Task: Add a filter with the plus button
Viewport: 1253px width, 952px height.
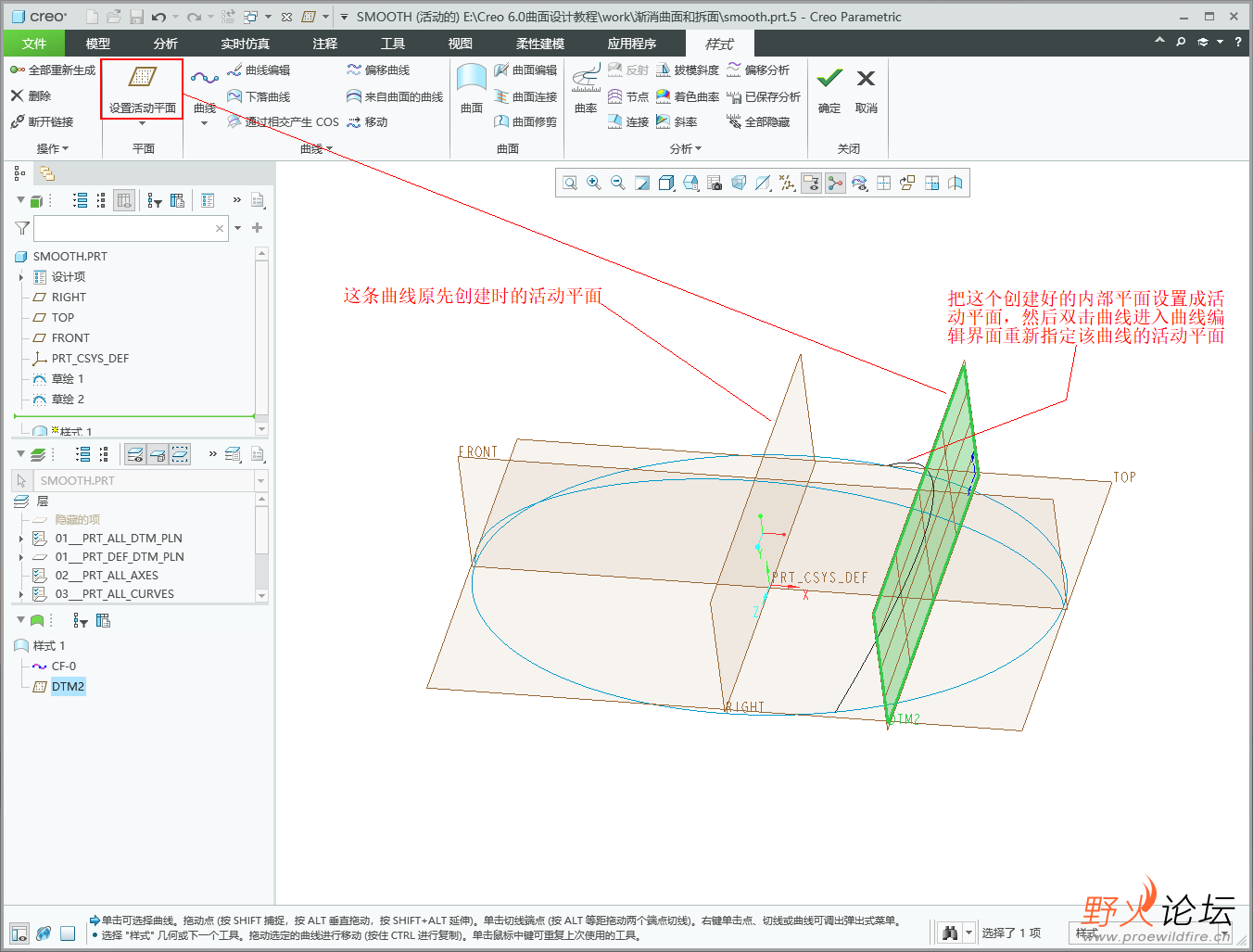Action: [x=258, y=228]
